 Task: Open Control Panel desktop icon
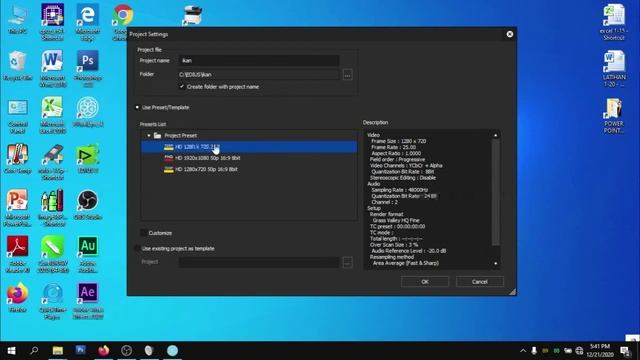pos(18,115)
